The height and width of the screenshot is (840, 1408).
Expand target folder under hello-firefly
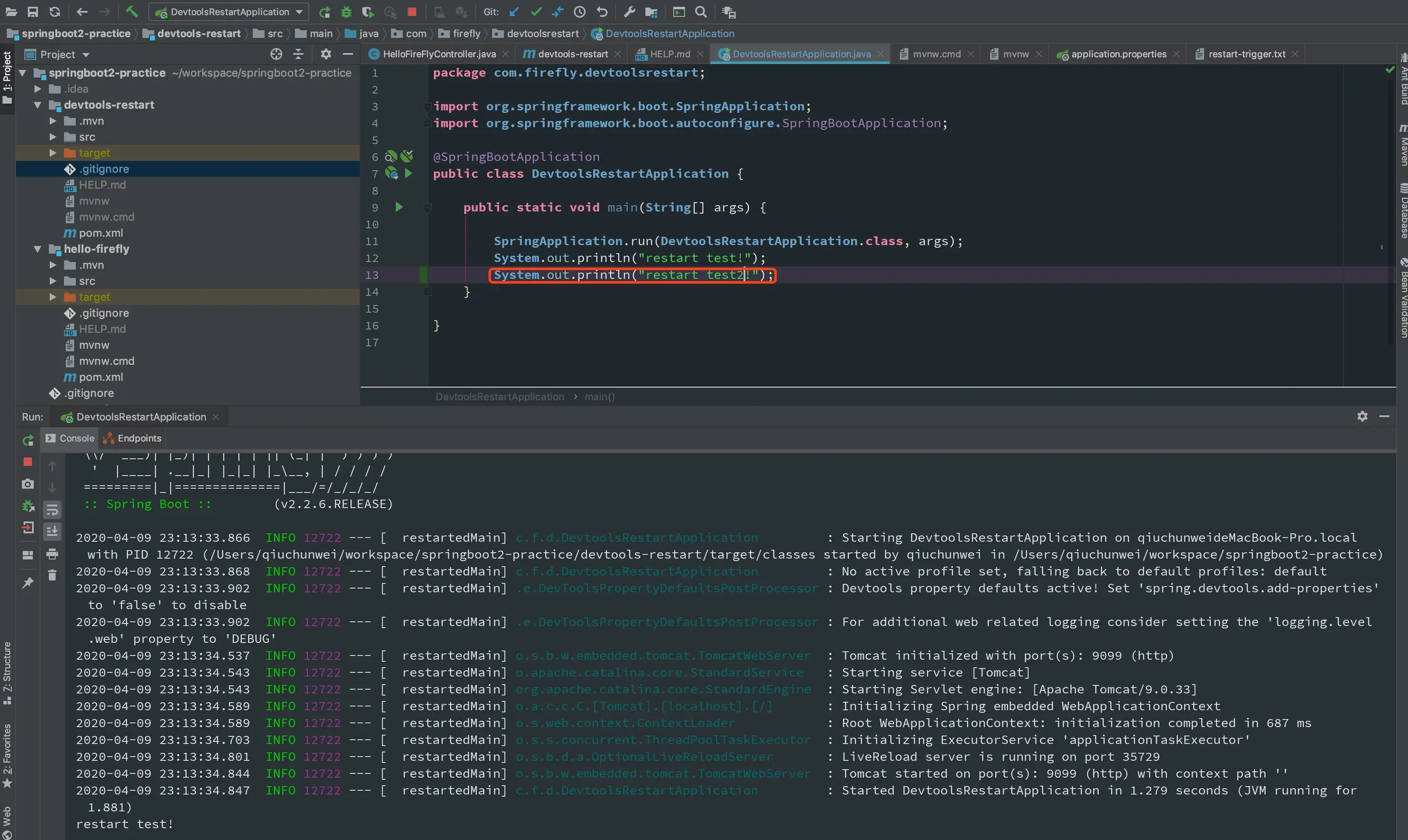click(x=53, y=297)
